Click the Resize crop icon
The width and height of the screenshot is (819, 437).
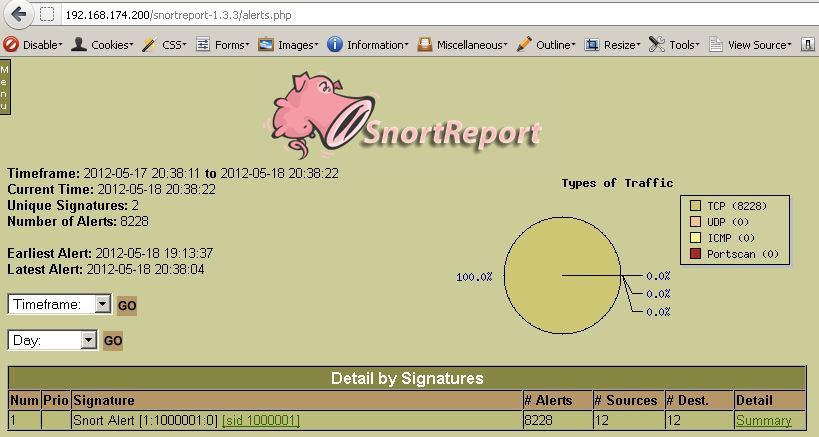coord(591,44)
